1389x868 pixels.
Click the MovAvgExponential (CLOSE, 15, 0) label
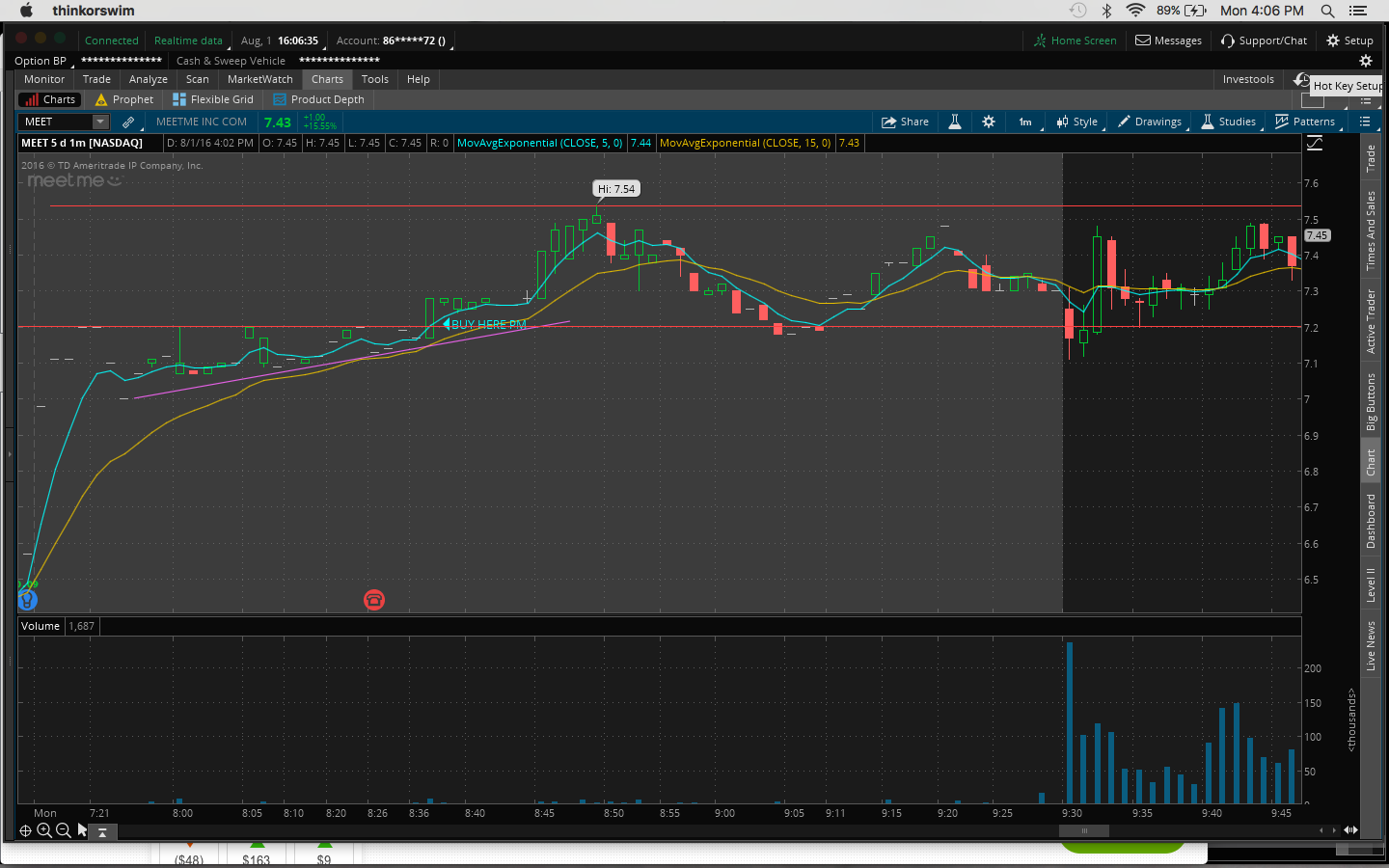(746, 143)
